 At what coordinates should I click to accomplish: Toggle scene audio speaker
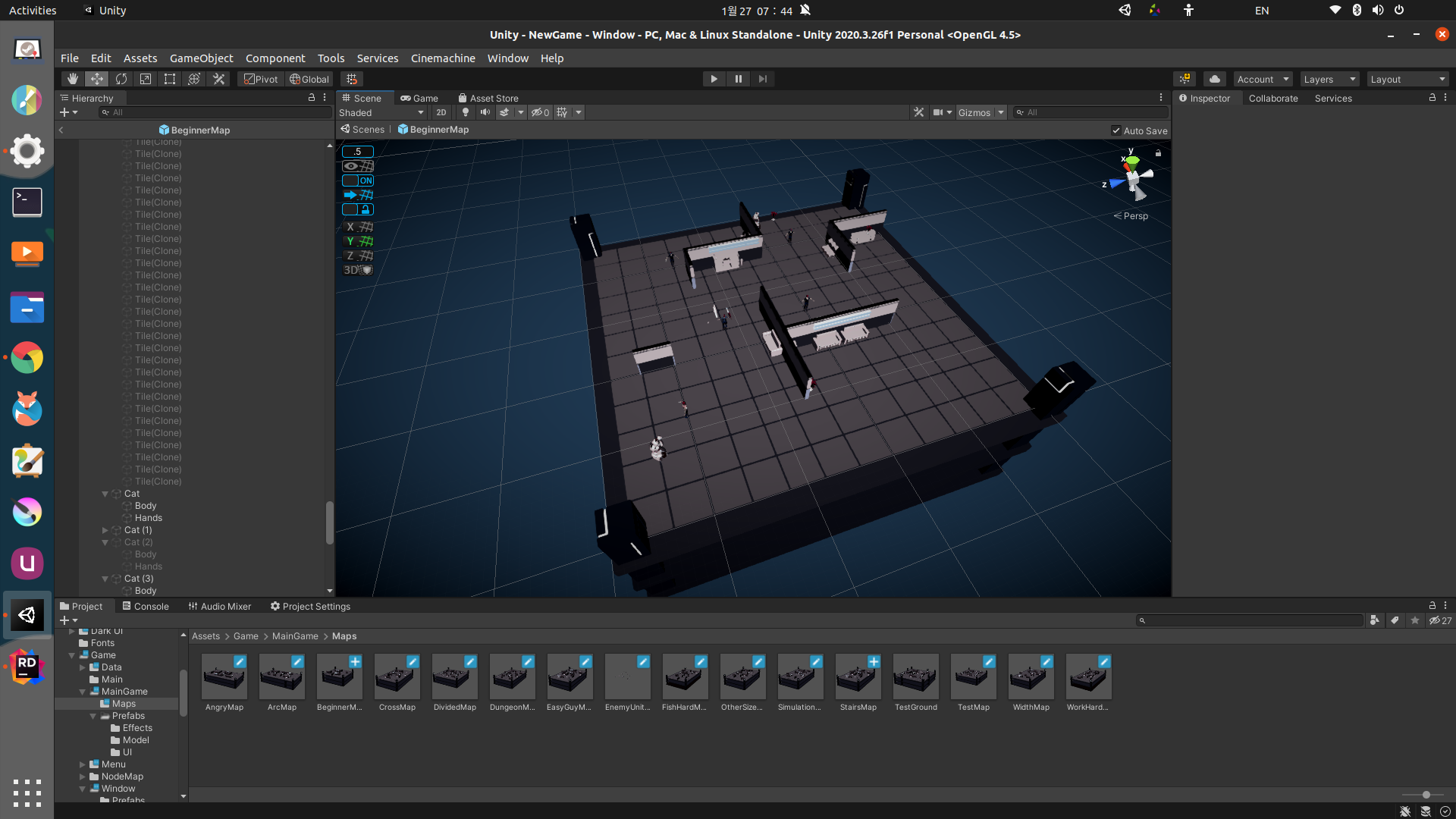[485, 112]
